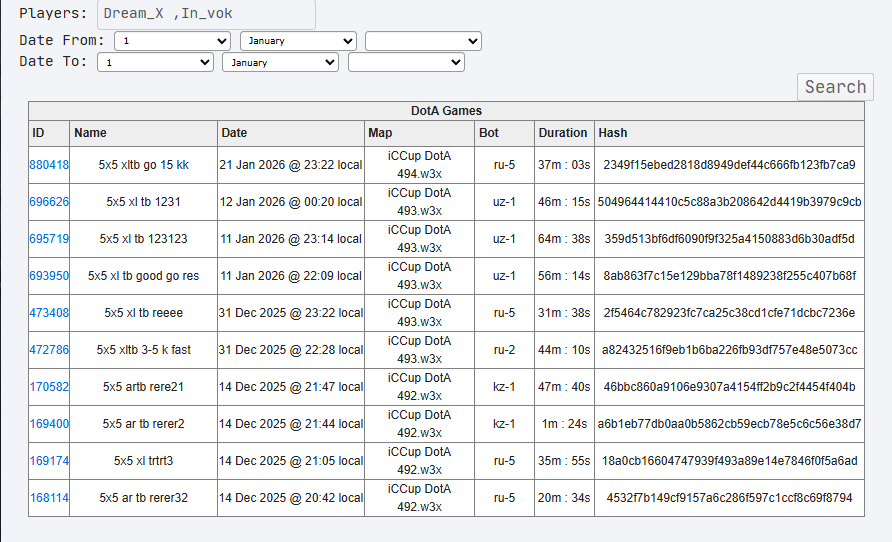Click the Map column header
892x542 pixels.
pyautogui.click(x=419, y=133)
